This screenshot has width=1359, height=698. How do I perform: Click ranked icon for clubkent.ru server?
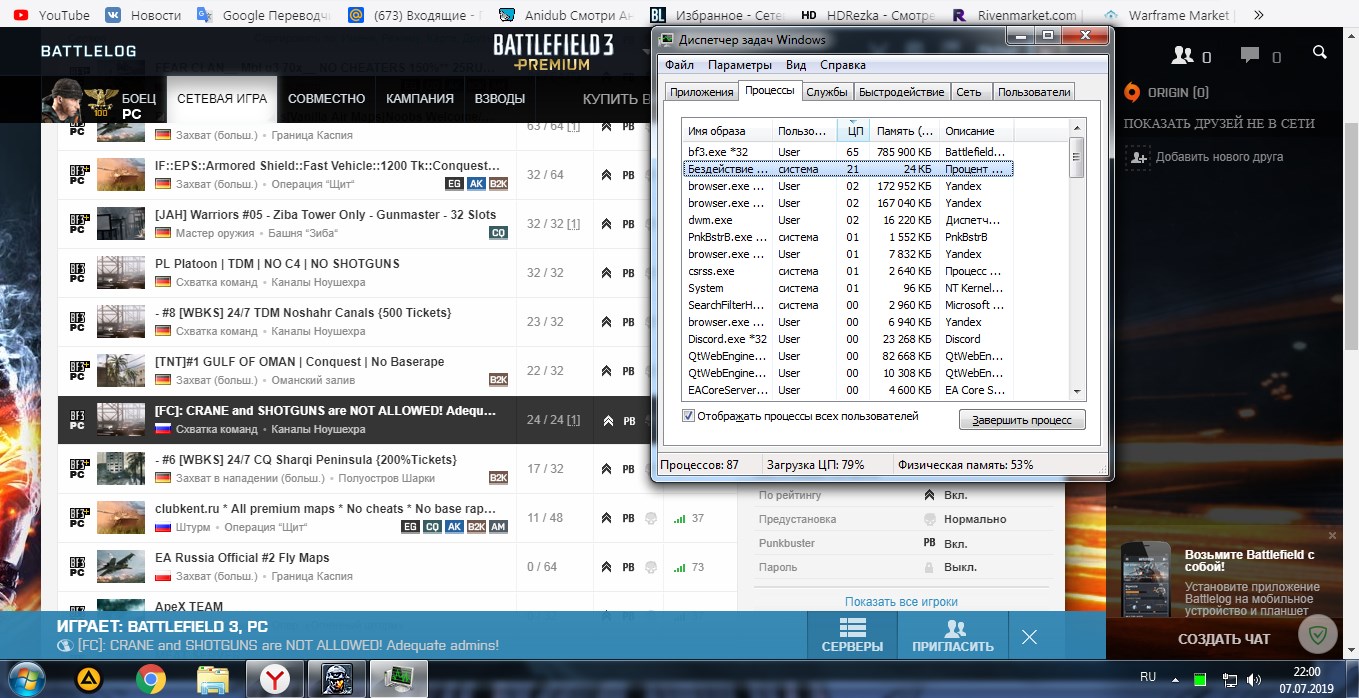[x=606, y=518]
